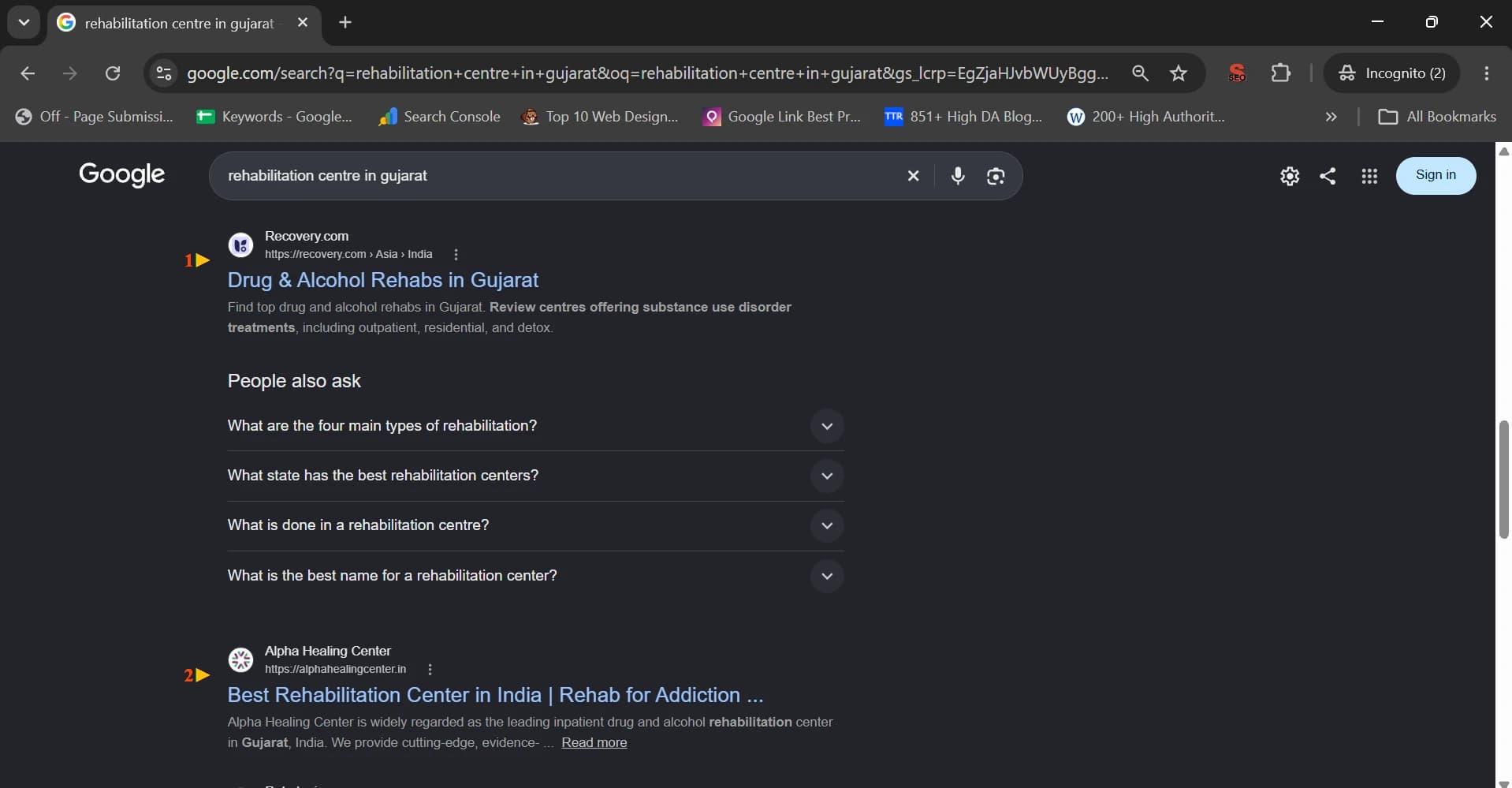Open Google Lens image search icon

click(x=996, y=176)
